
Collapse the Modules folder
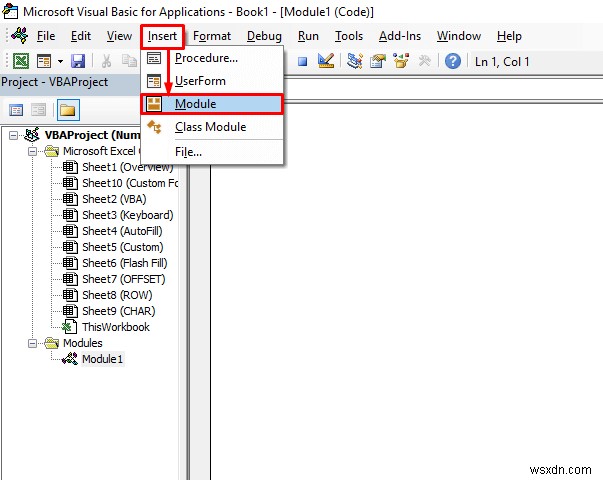pyautogui.click(x=33, y=343)
